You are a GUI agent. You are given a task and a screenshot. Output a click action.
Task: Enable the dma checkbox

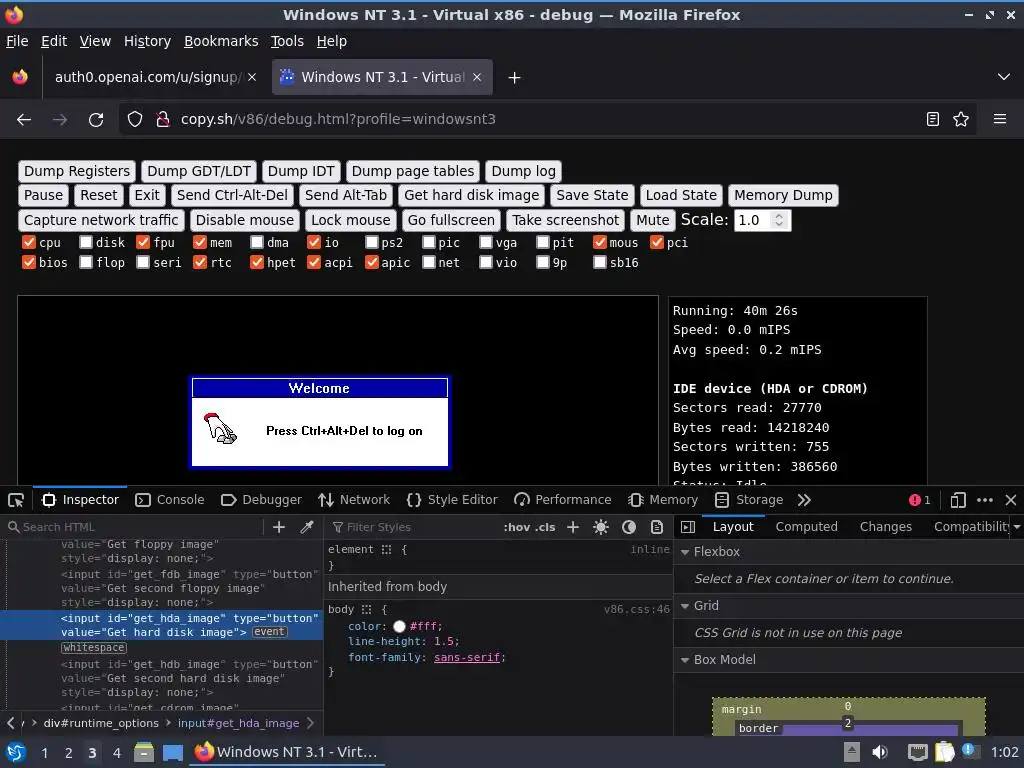(x=257, y=242)
